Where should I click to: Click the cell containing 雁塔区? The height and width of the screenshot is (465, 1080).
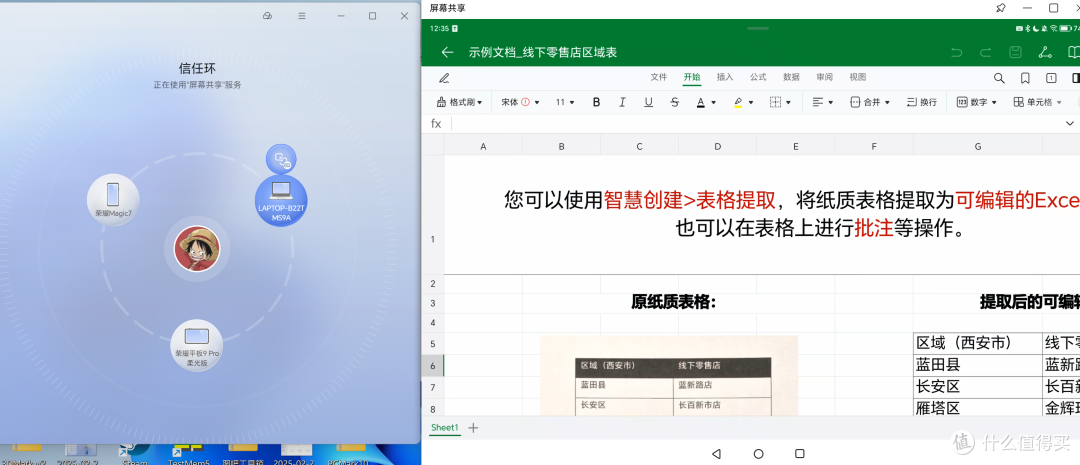(x=977, y=408)
